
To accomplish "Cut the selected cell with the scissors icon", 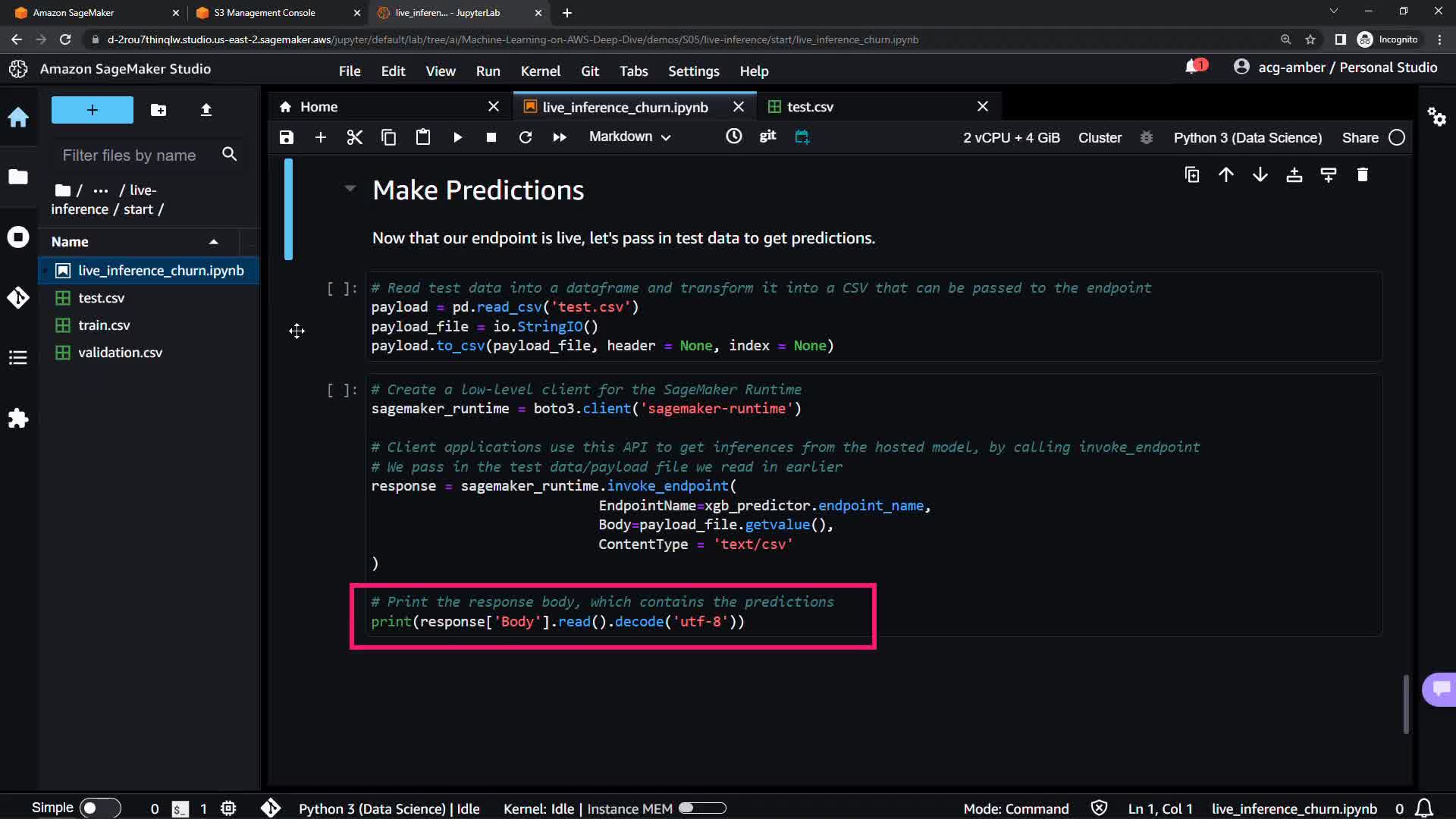I will pyautogui.click(x=354, y=137).
